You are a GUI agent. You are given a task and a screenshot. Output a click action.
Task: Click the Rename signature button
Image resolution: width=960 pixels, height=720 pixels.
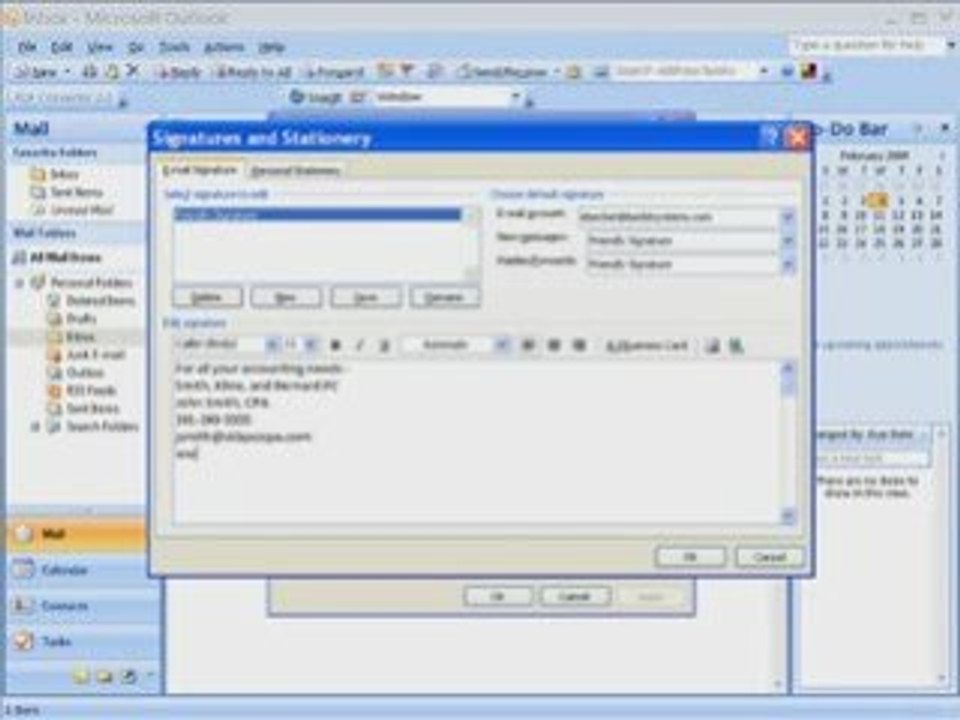(x=444, y=298)
